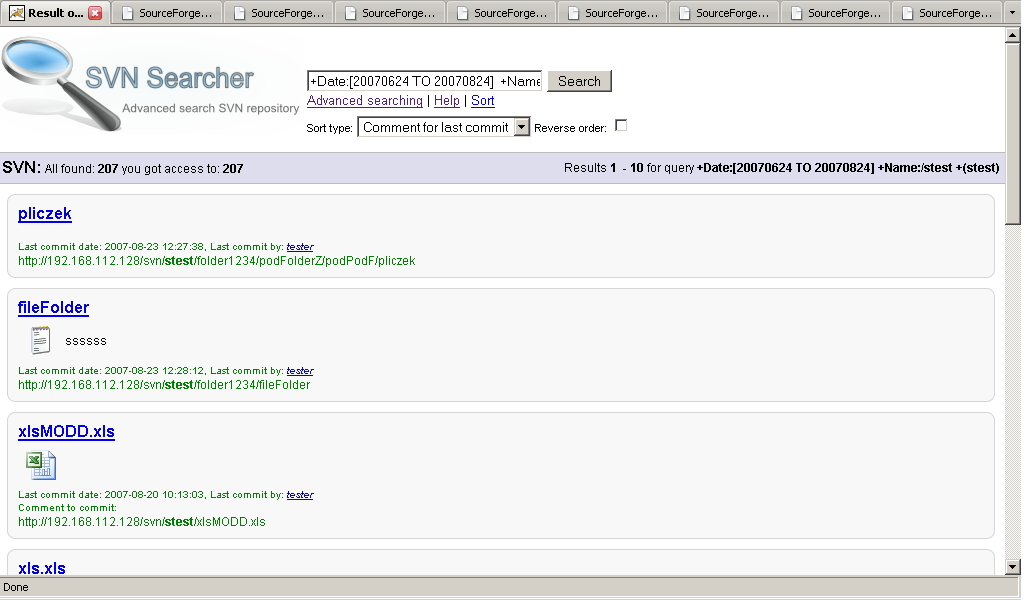Open the Help link
This screenshot has width=1024, height=600.
click(447, 101)
